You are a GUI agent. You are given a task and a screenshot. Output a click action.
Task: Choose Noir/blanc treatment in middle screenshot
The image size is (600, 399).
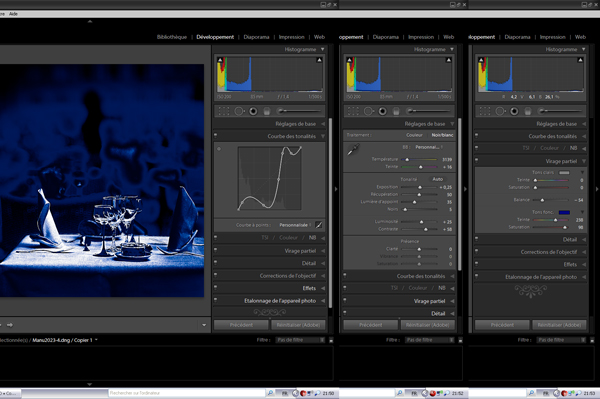[x=442, y=135]
